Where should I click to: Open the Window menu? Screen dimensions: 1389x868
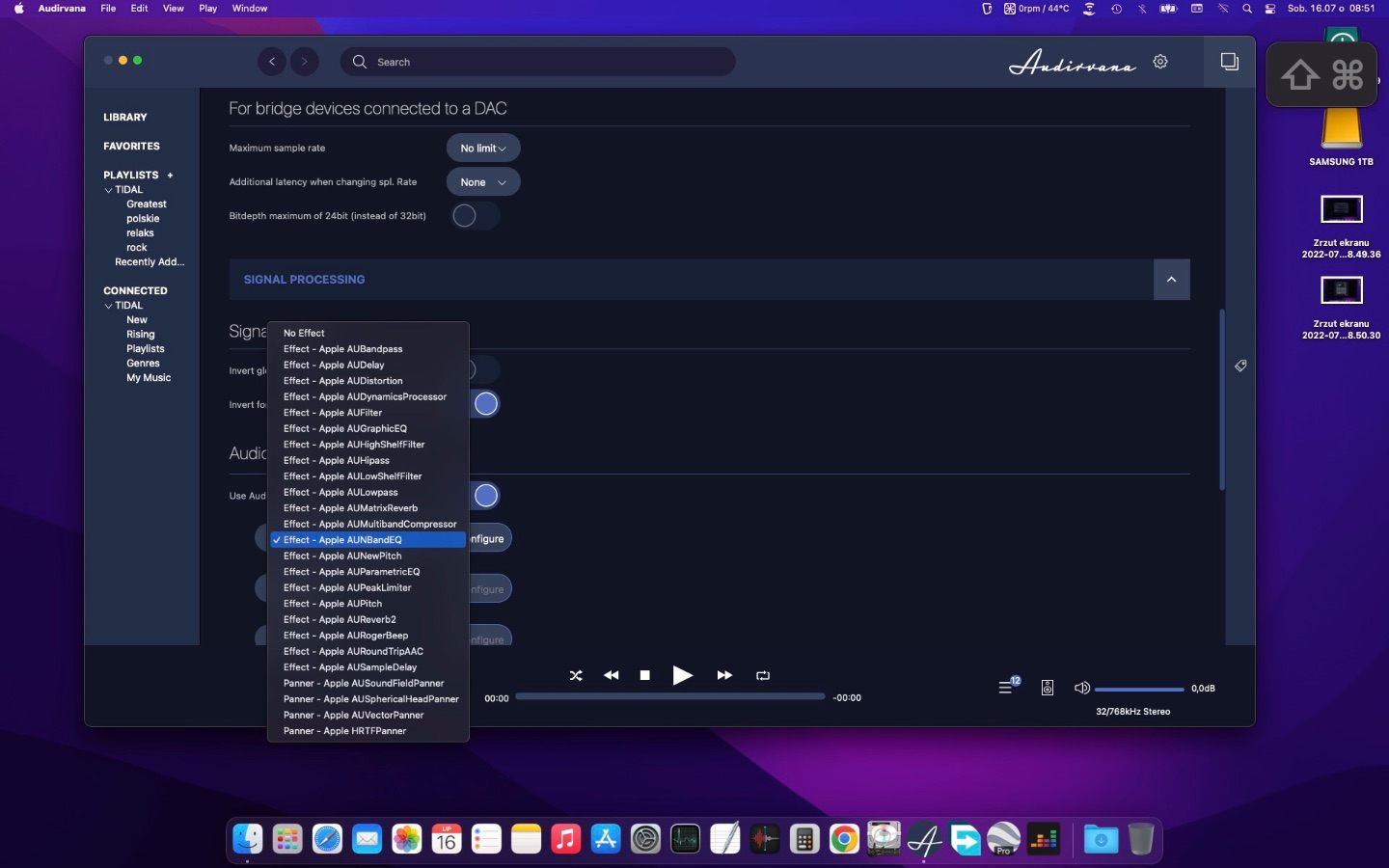(x=250, y=9)
